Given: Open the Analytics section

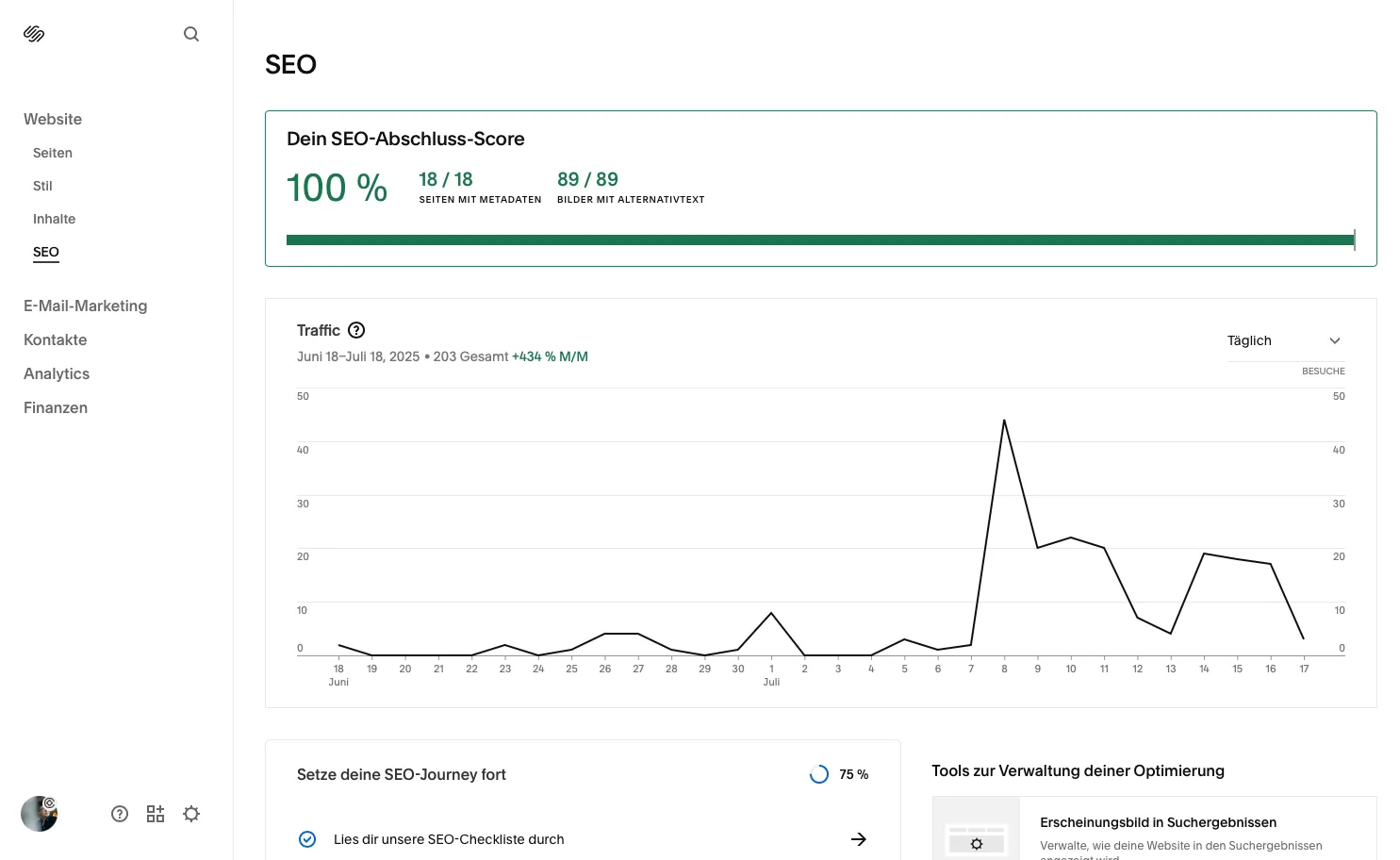Looking at the screenshot, I should click(57, 373).
